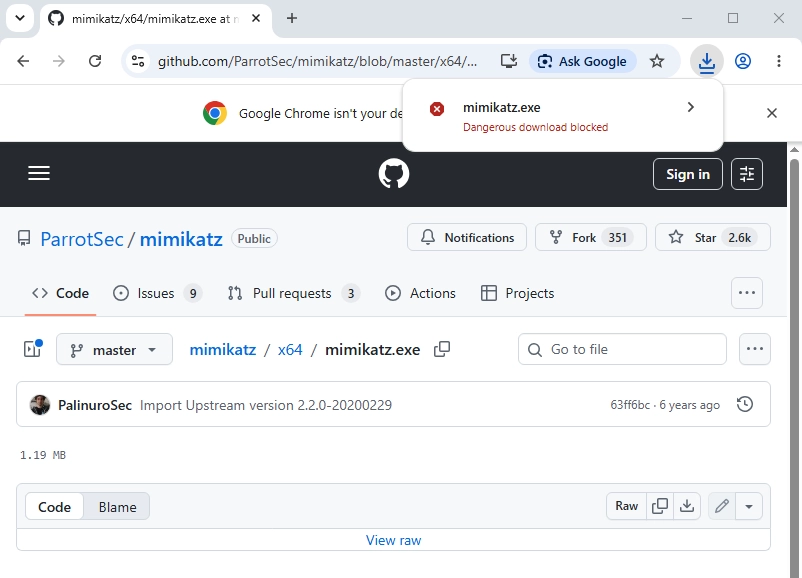Click the Raw button
802x578 pixels.
click(x=627, y=506)
